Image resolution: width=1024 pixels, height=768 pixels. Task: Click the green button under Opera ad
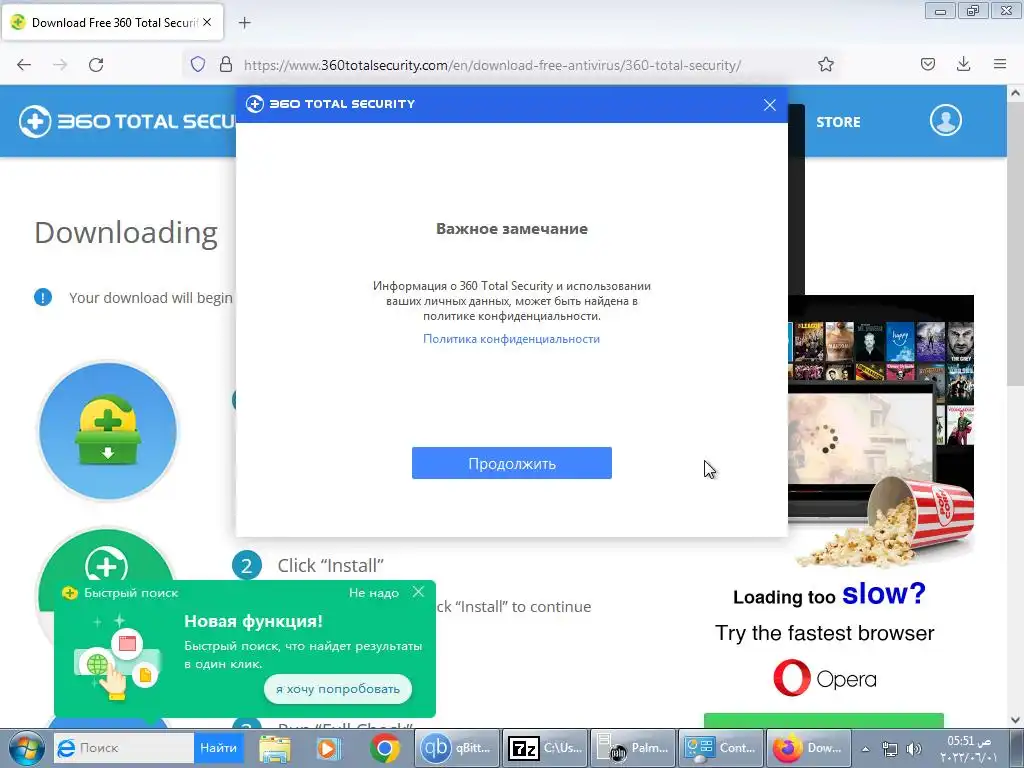[824, 720]
